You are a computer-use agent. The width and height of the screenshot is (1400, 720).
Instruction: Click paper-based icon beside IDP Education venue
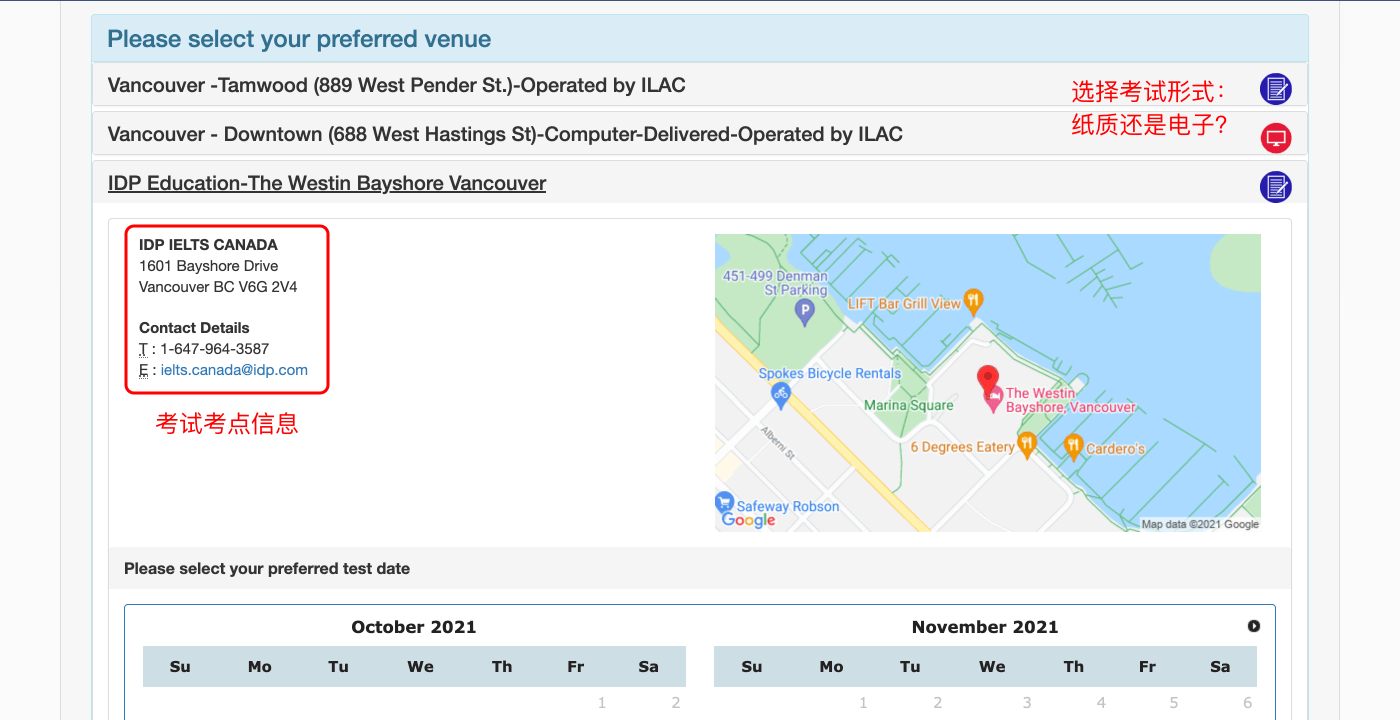tap(1275, 186)
